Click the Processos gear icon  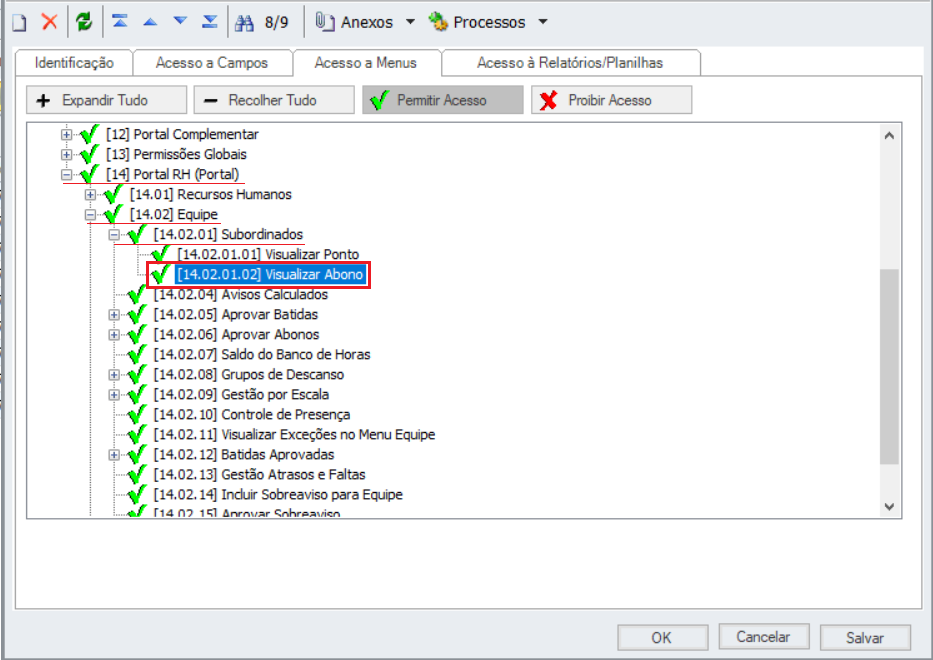click(x=438, y=22)
